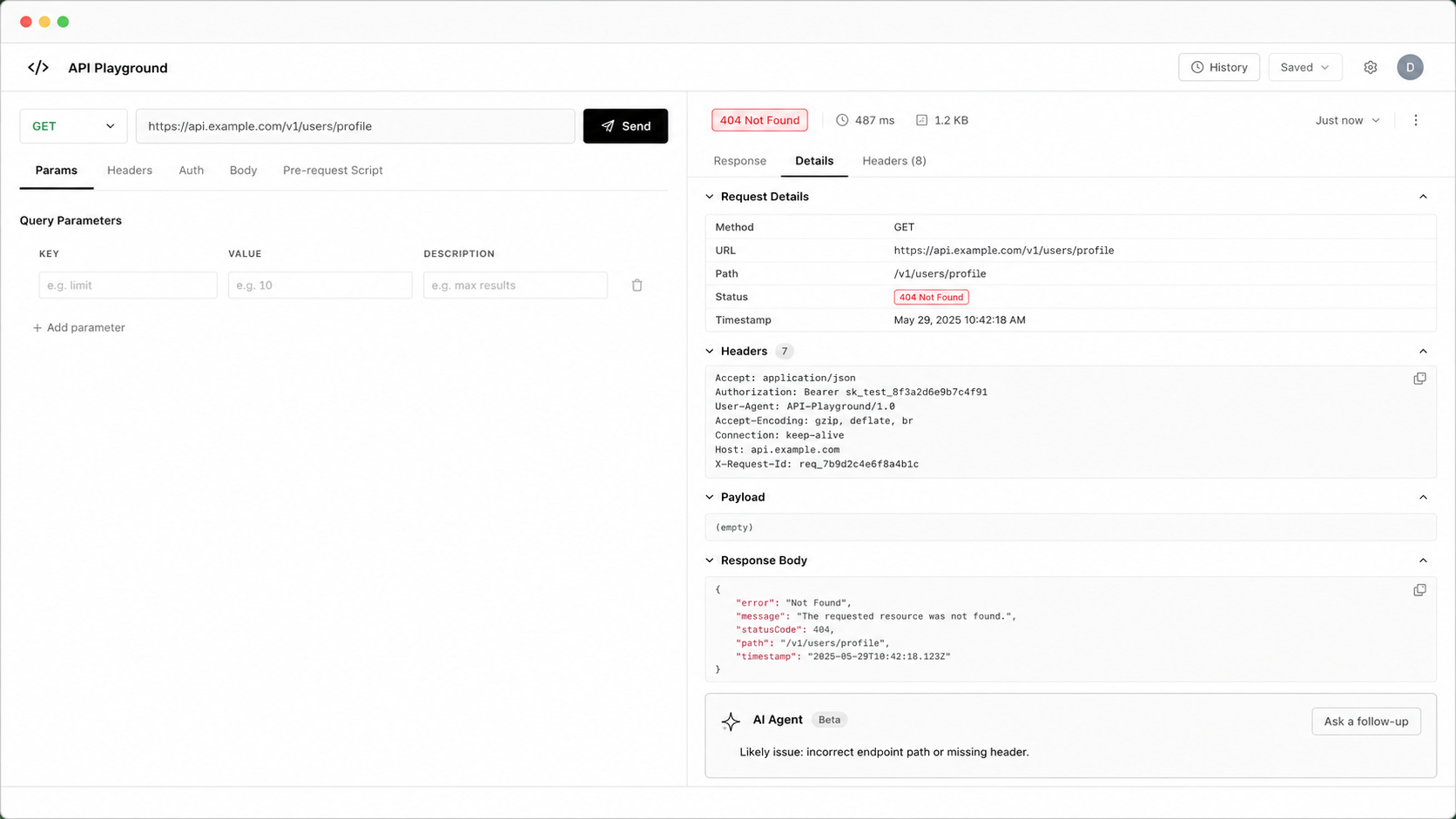This screenshot has width=1456, height=819.
Task: Click the Timestamp value May 29, 2025
Action: tap(960, 320)
